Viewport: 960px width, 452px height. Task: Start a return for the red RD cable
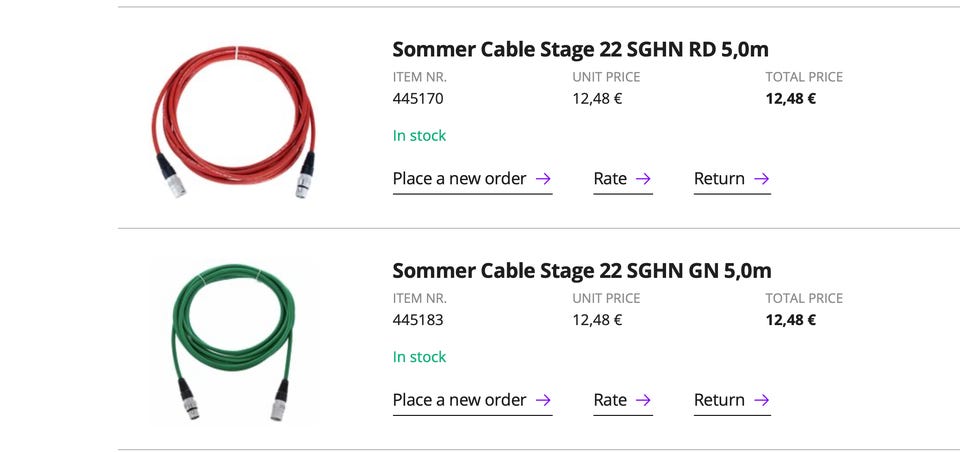pyautogui.click(x=719, y=179)
